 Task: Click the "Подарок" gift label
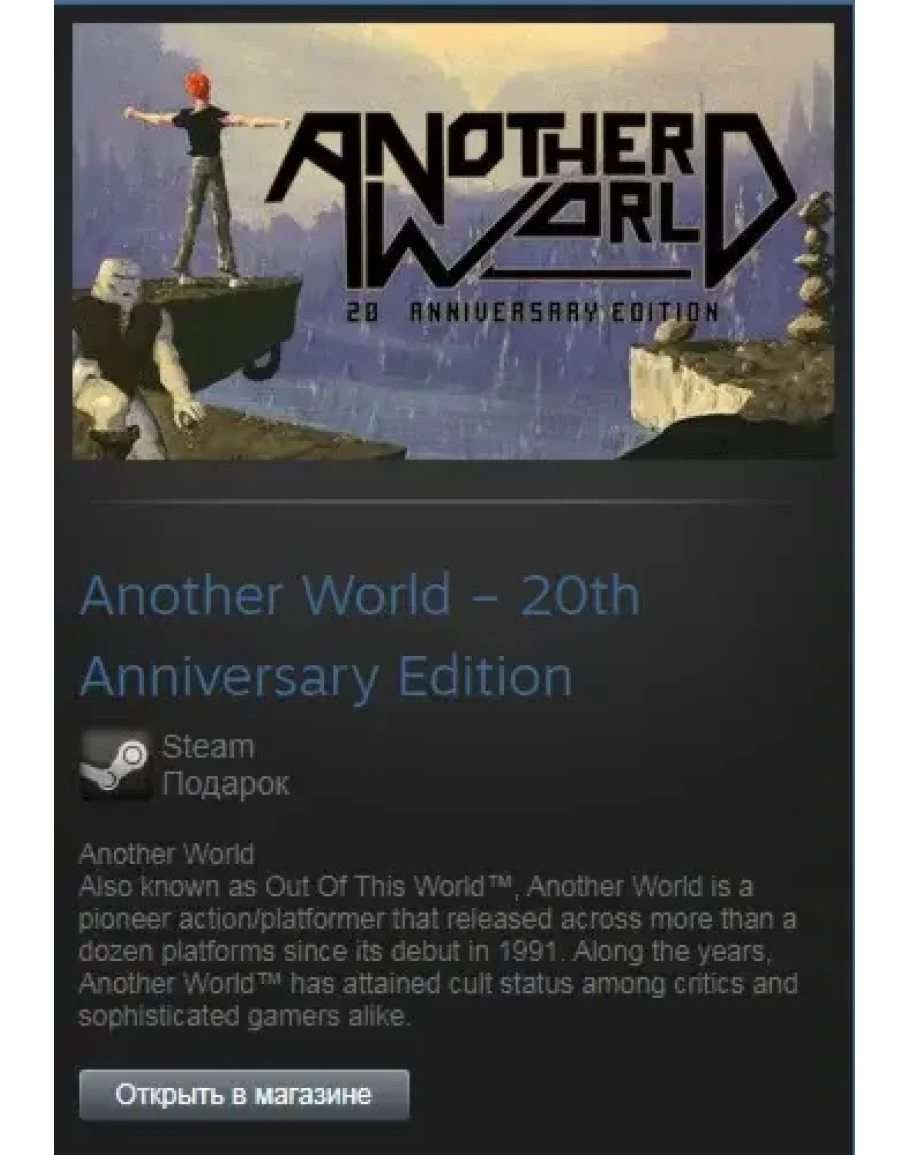click(x=226, y=783)
